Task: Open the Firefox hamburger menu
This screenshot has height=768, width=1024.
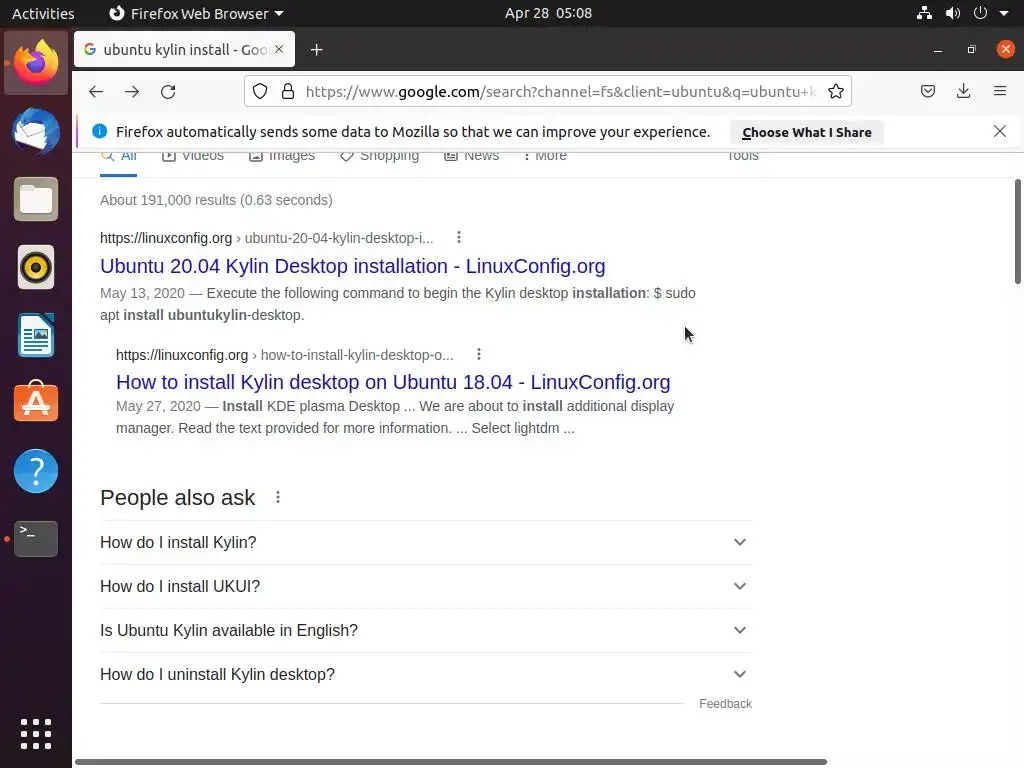Action: pos(1000,91)
